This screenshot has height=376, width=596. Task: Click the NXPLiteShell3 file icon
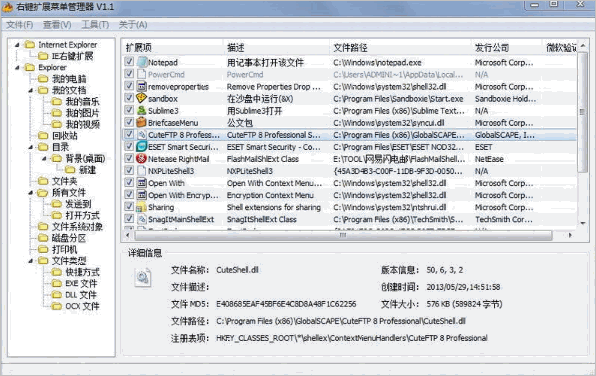click(x=142, y=171)
